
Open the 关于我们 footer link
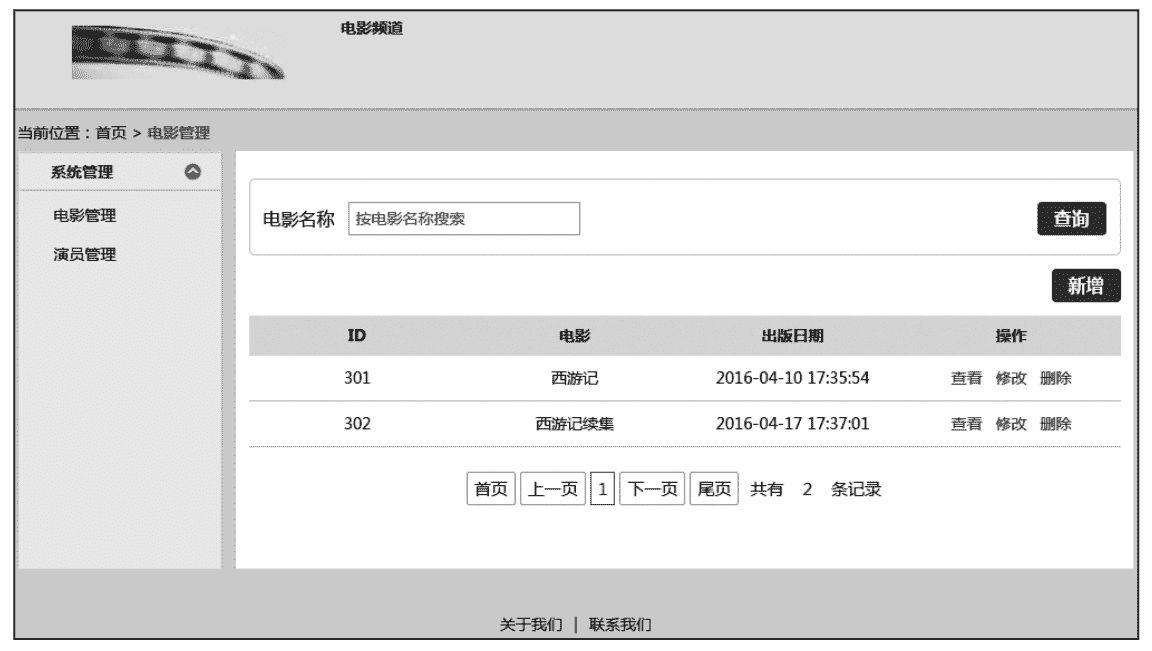tap(531, 625)
